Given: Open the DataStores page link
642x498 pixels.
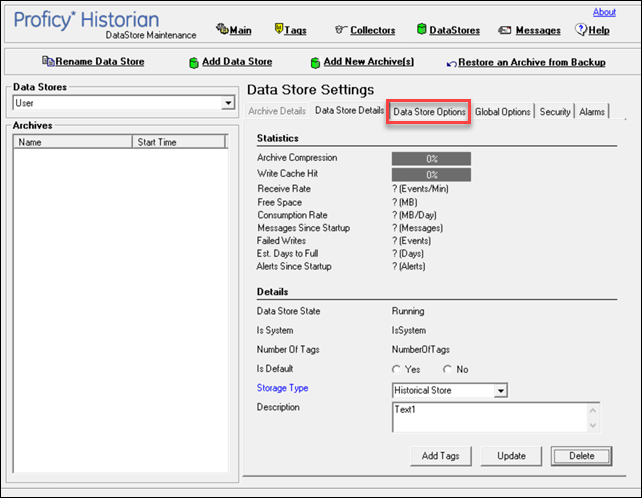Looking at the screenshot, I should pyautogui.click(x=454, y=30).
